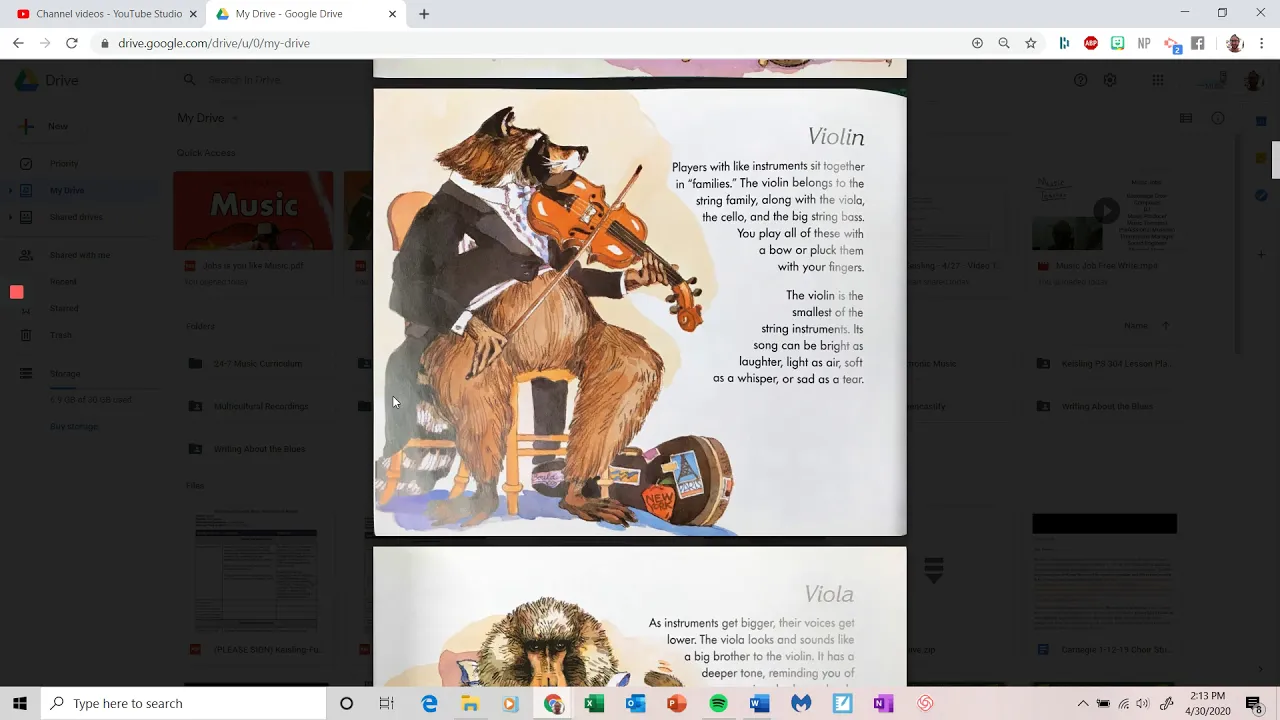Screen dimensions: 1280x720
Task: Open the Chrome profile avatar
Action: pos(1235,43)
